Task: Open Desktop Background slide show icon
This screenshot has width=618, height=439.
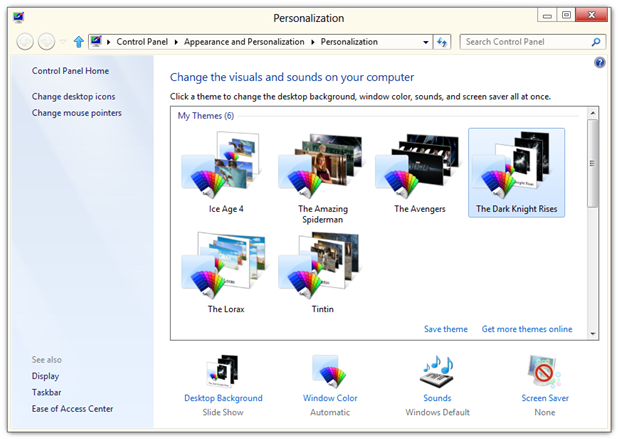Action: point(222,371)
